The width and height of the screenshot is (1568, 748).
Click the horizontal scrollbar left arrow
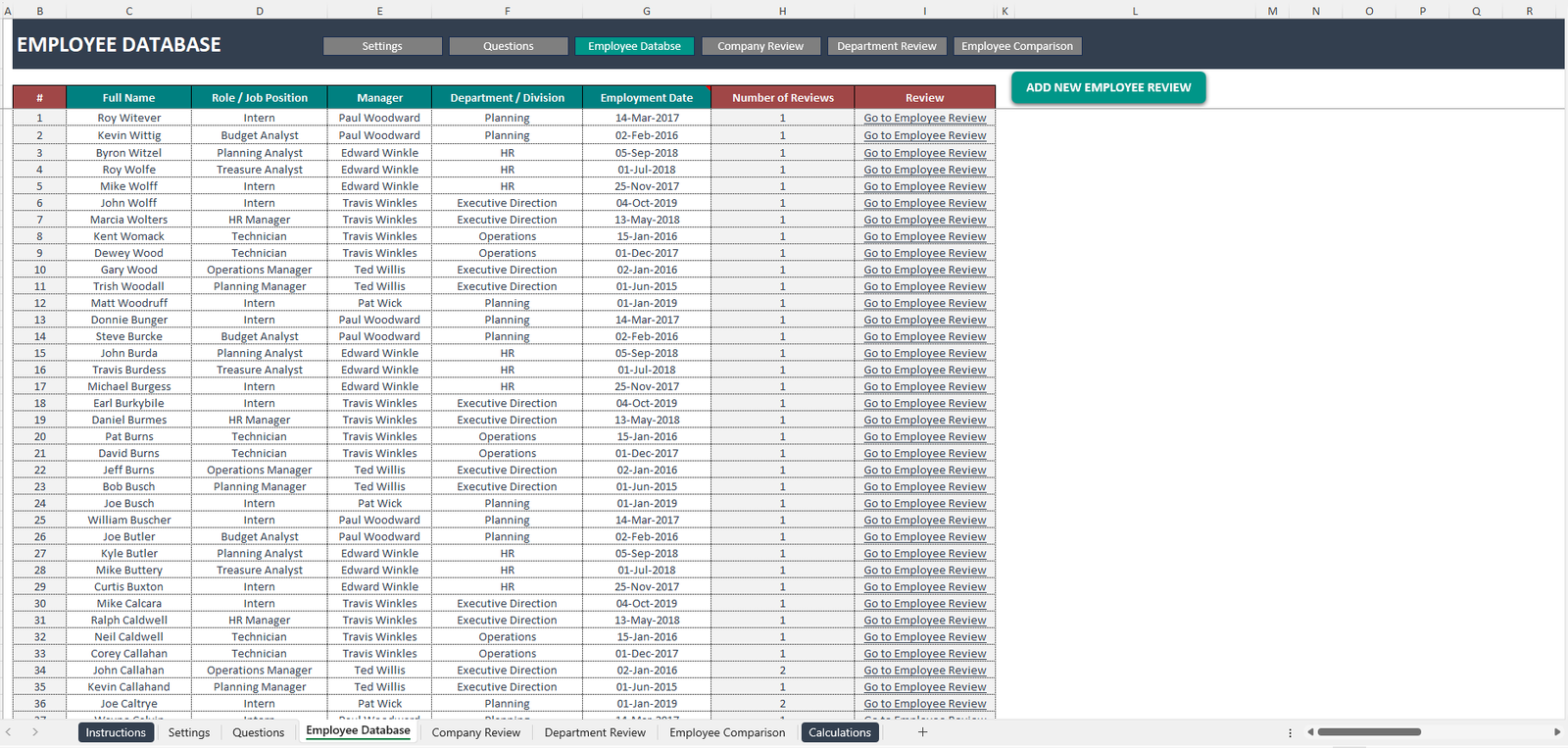(x=1310, y=732)
